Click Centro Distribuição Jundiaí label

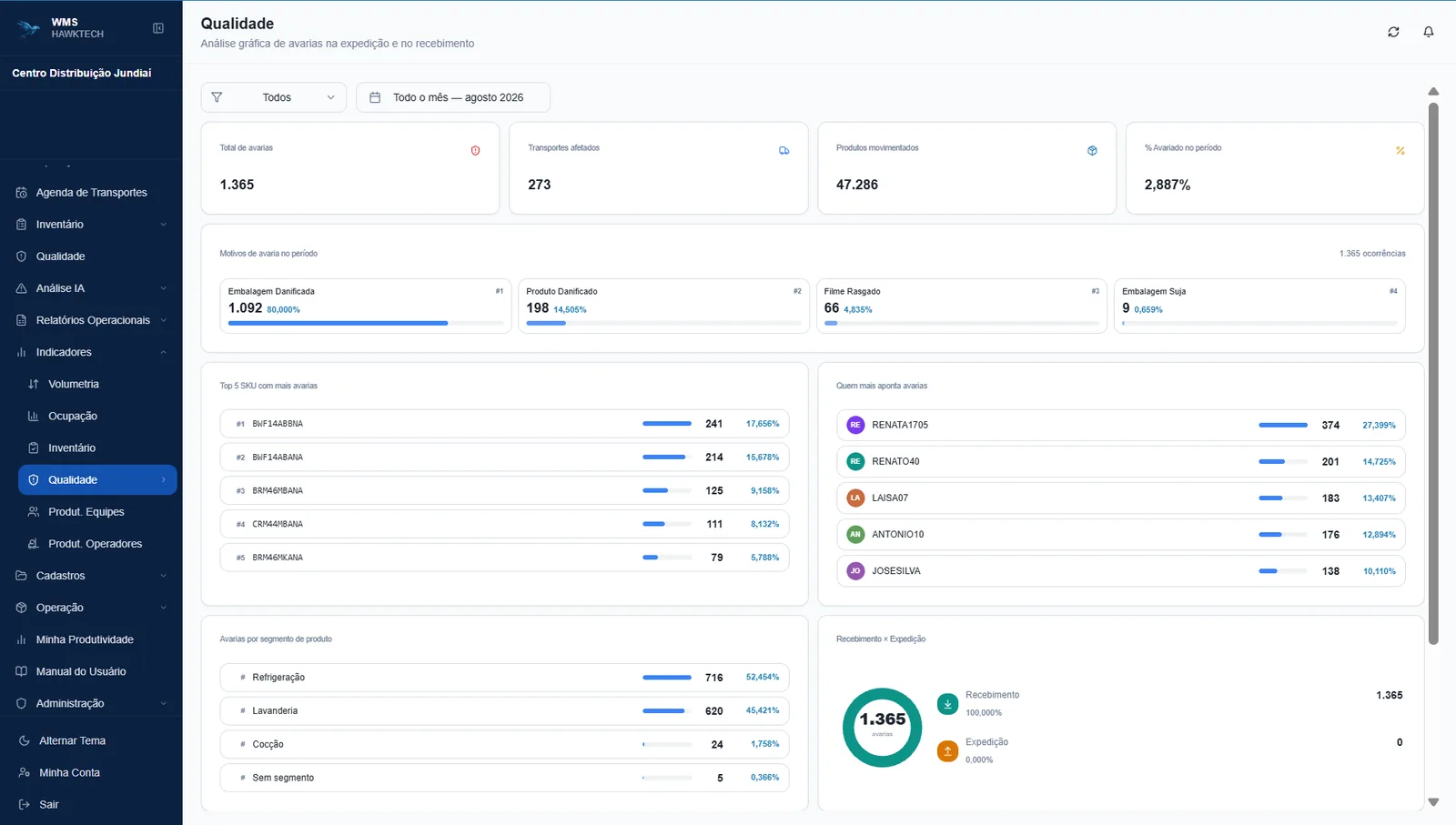click(82, 73)
